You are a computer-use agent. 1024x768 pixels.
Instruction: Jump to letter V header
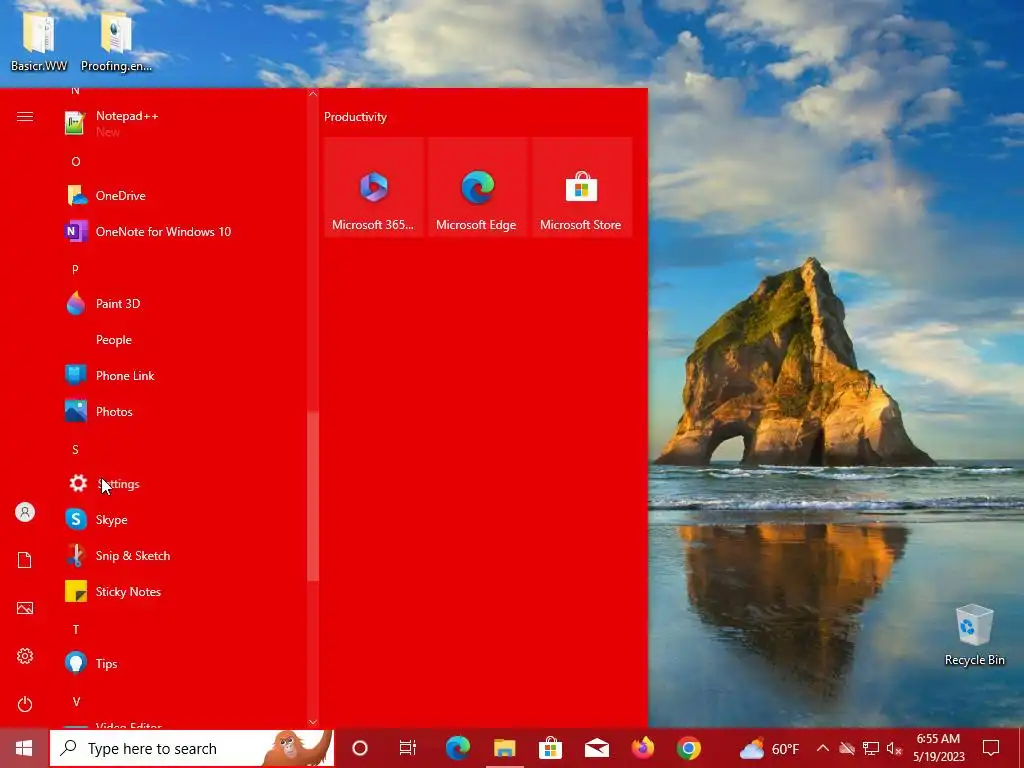point(76,701)
